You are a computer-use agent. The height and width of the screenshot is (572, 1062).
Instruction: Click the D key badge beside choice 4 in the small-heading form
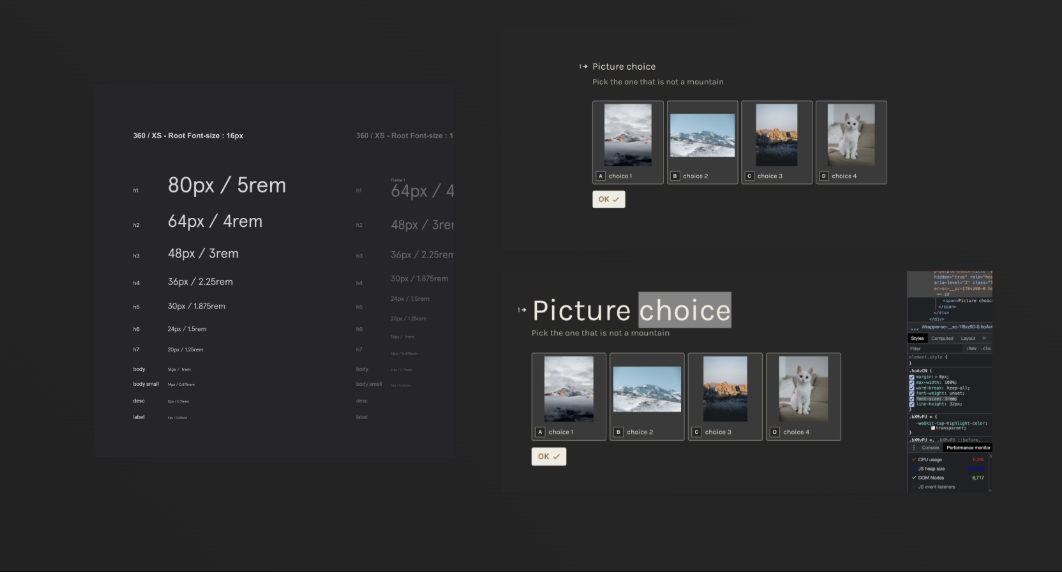pyautogui.click(x=823, y=176)
